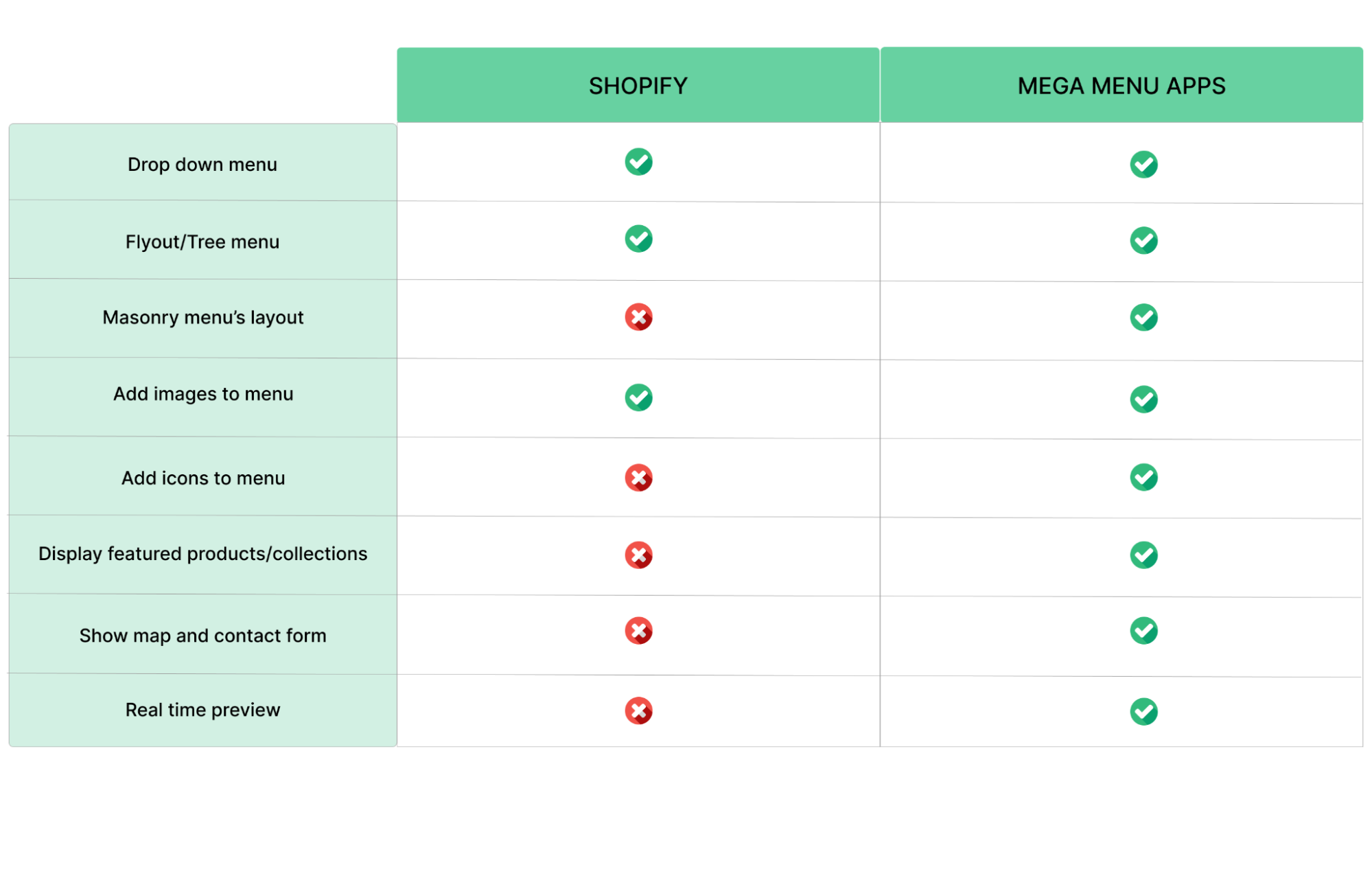Image resolution: width=1372 pixels, height=869 pixels.
Task: Click Shopify's green check for Flyout/Tree menu
Action: (x=638, y=239)
